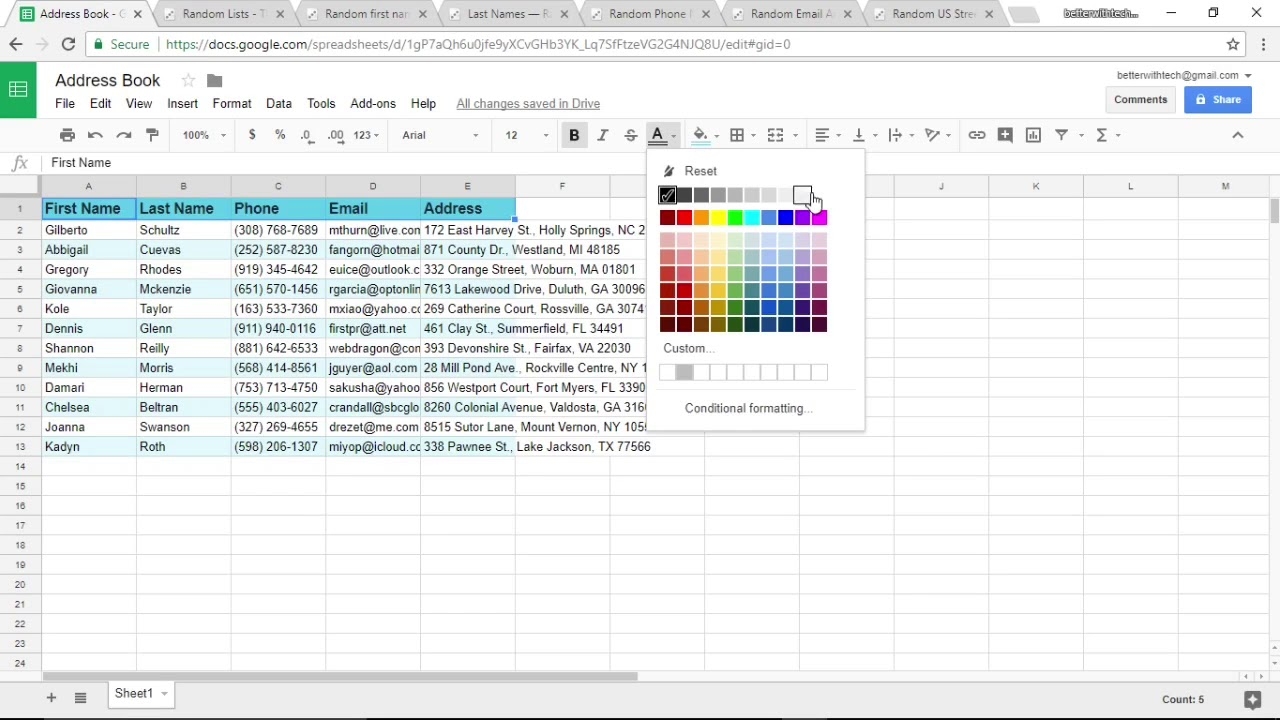Open the Data menu

279,104
